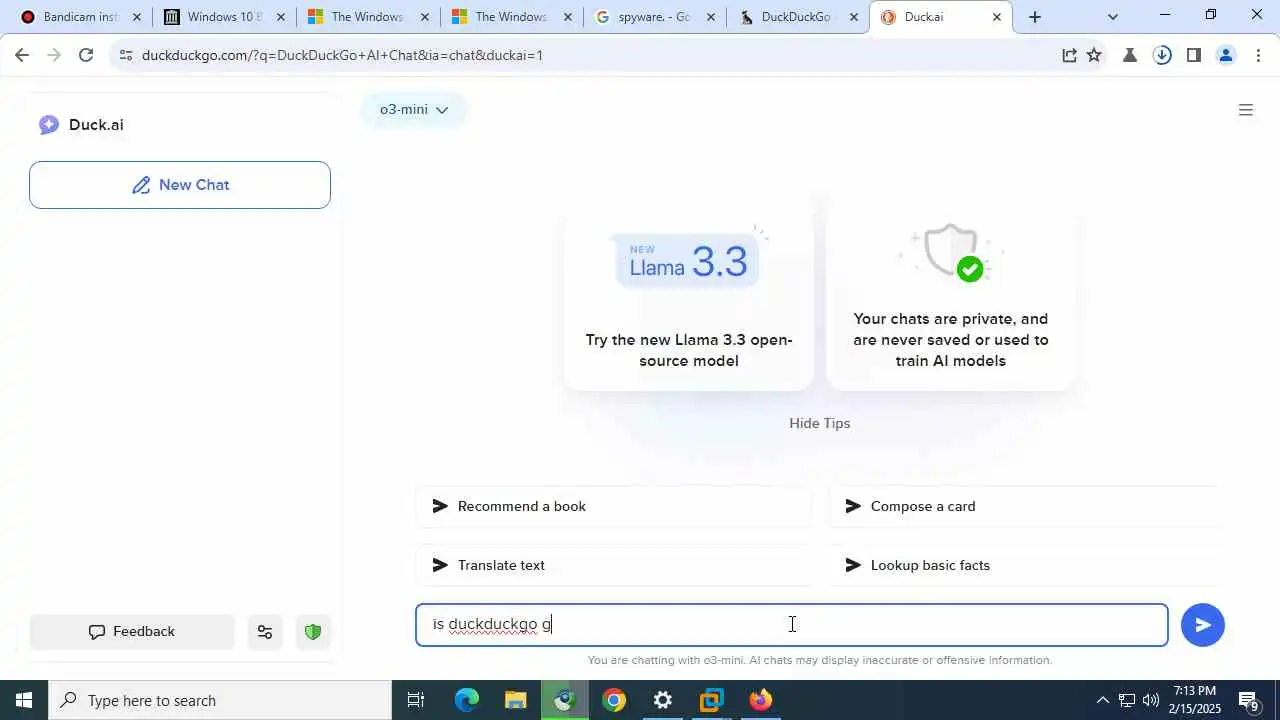Image resolution: width=1280 pixels, height=720 pixels.
Task: Share this page from address bar
Action: pos(1069,55)
